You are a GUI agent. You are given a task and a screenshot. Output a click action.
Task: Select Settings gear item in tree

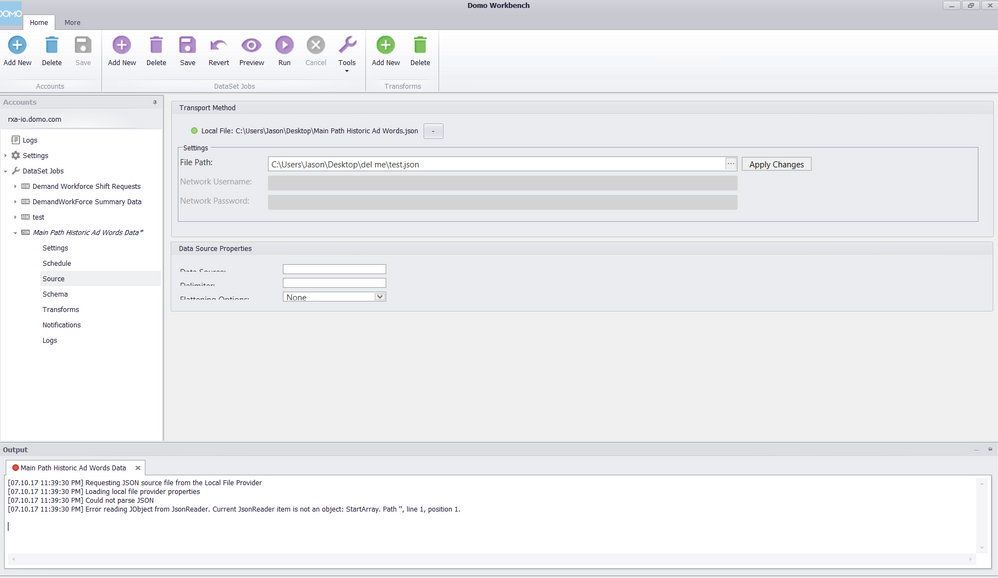point(30,155)
